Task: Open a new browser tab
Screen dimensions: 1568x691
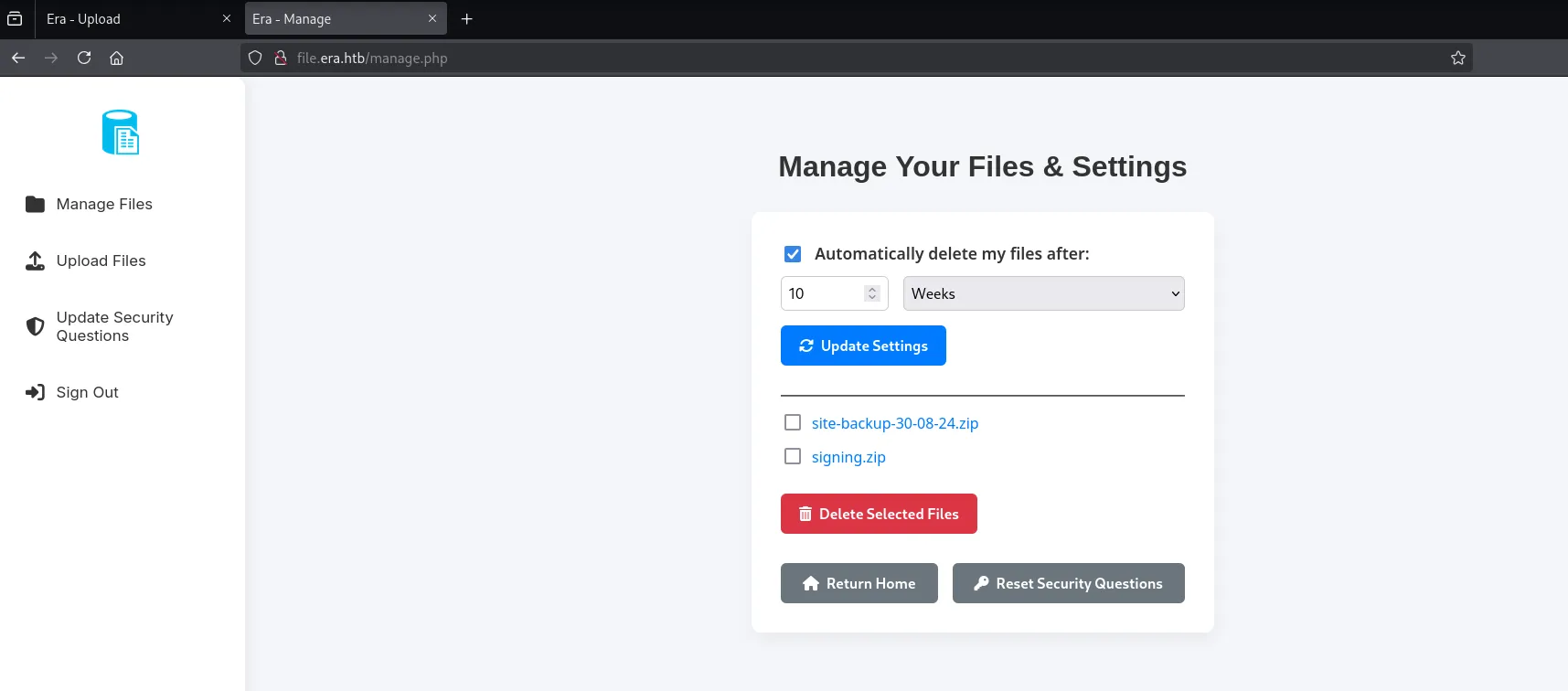Action: pyautogui.click(x=466, y=18)
